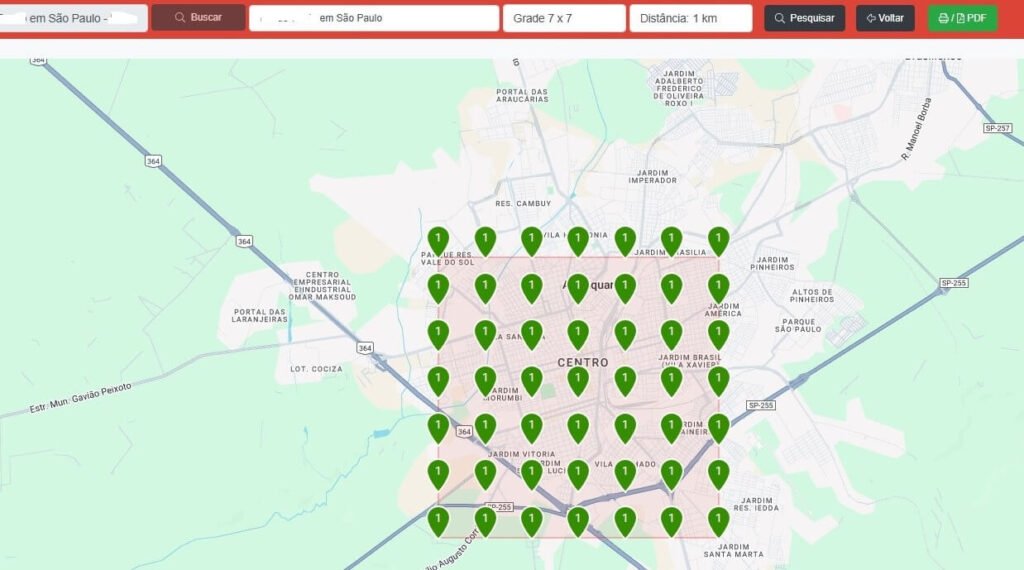1024x570 pixels.
Task: Select the top-left green pin in the grid
Action: point(438,240)
